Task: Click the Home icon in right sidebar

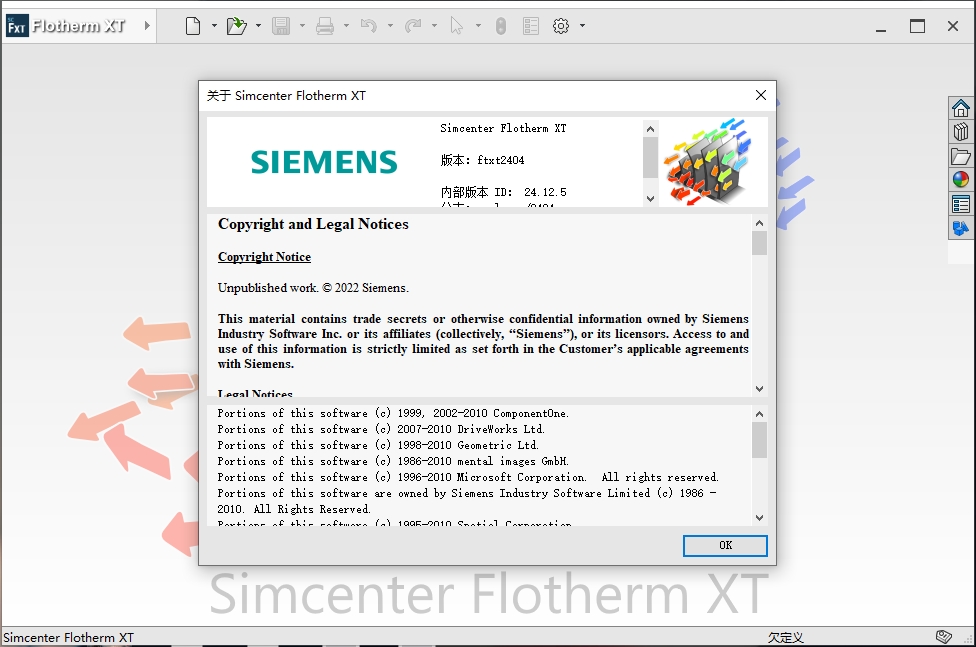Action: point(960,107)
